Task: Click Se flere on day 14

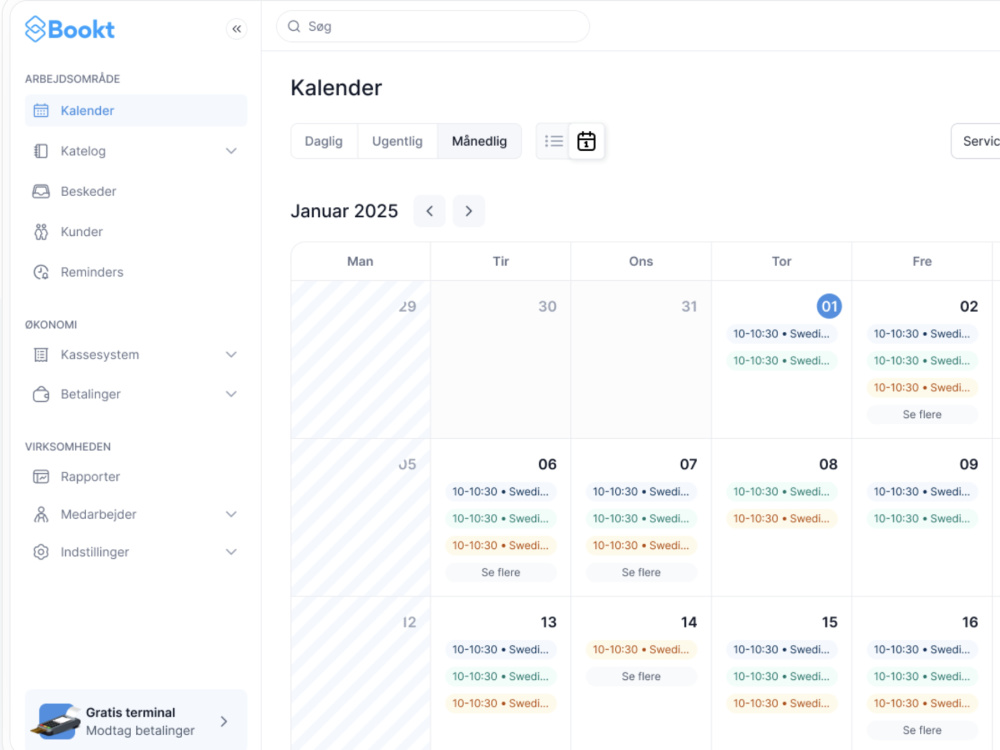Action: pos(641,677)
